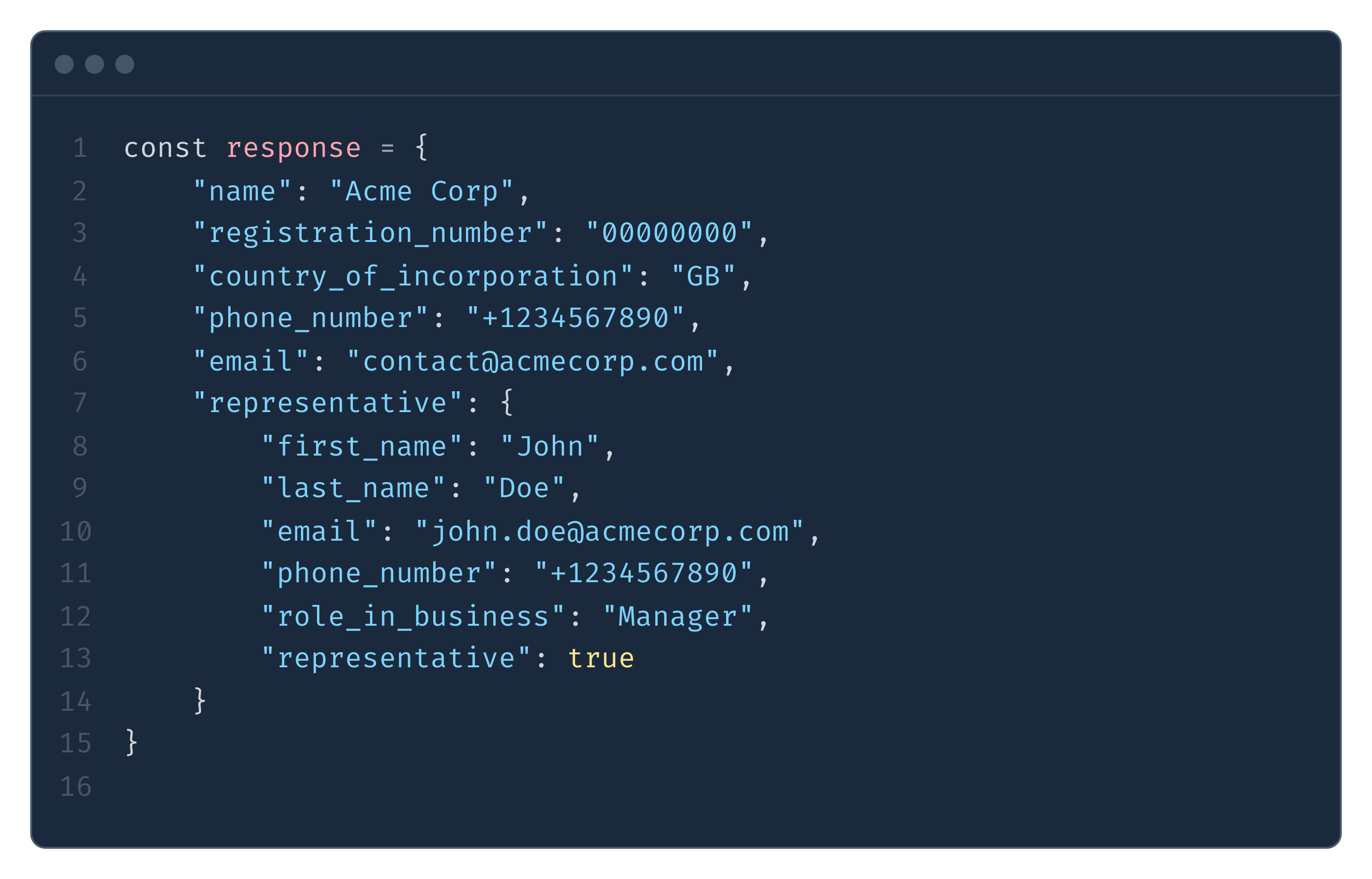Click the "first_name" key
The image size is (1372, 879).
point(362,446)
